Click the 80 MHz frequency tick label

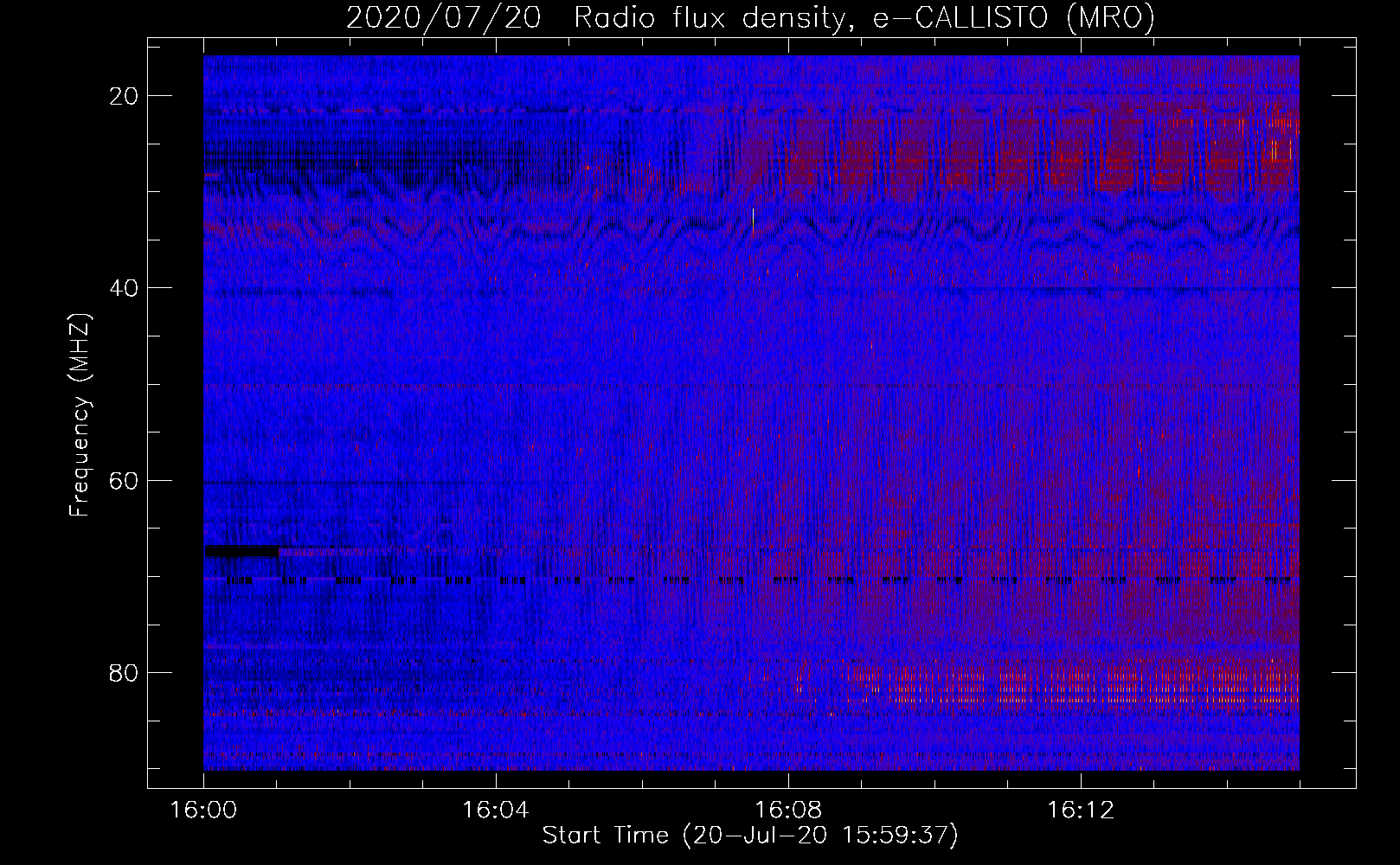[124, 672]
